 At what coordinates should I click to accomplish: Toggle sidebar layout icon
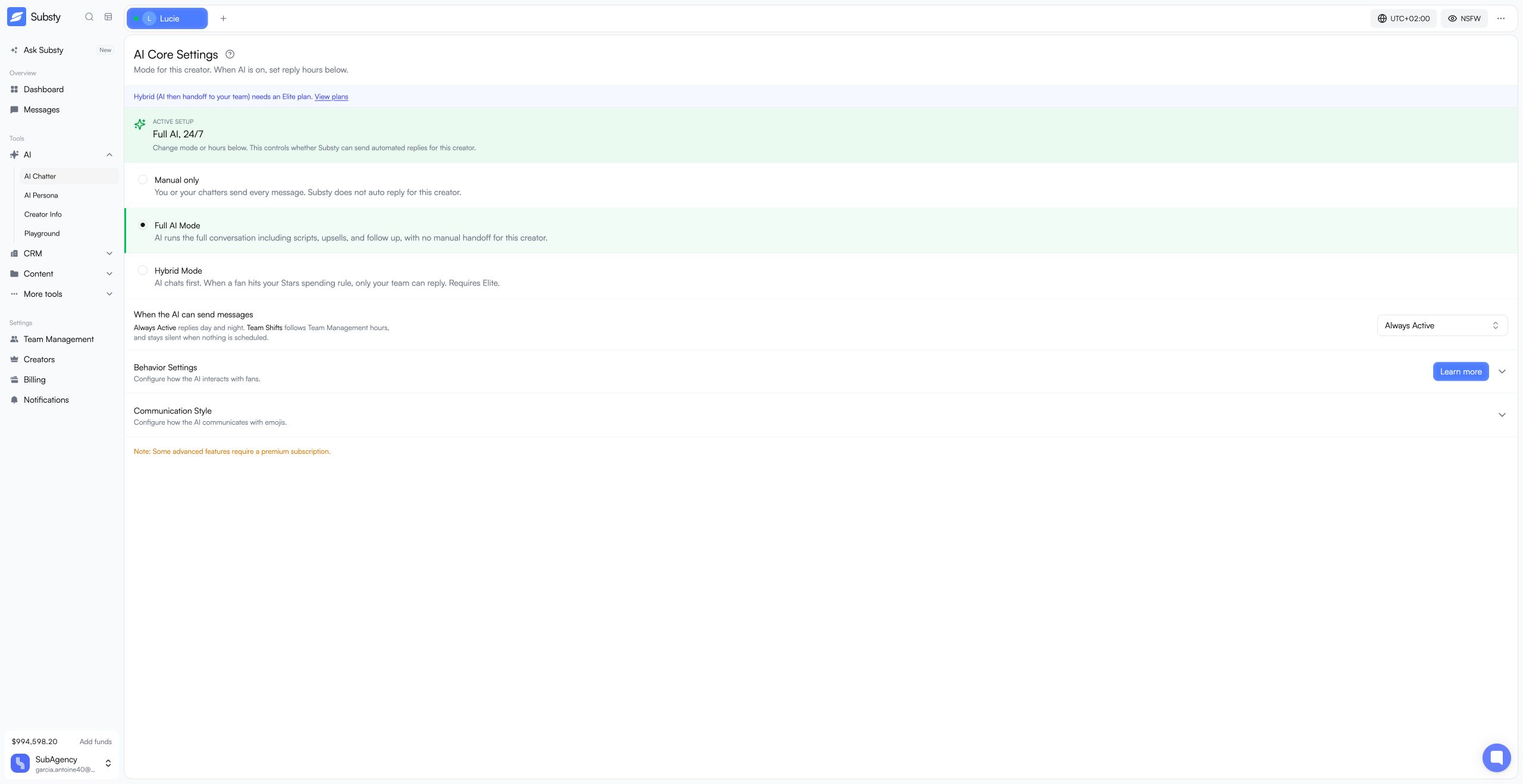pos(108,17)
